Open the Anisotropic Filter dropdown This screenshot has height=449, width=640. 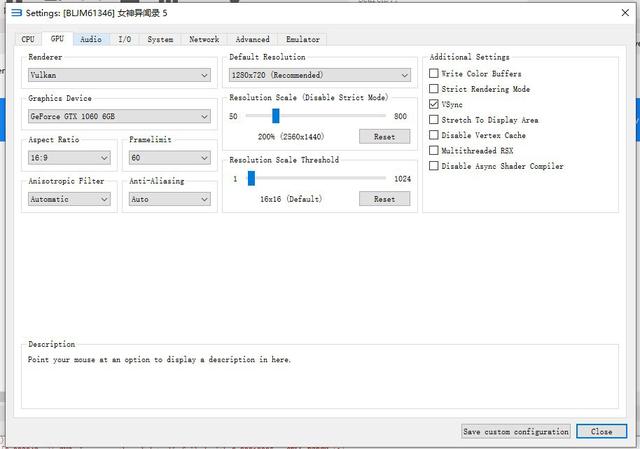coord(68,199)
